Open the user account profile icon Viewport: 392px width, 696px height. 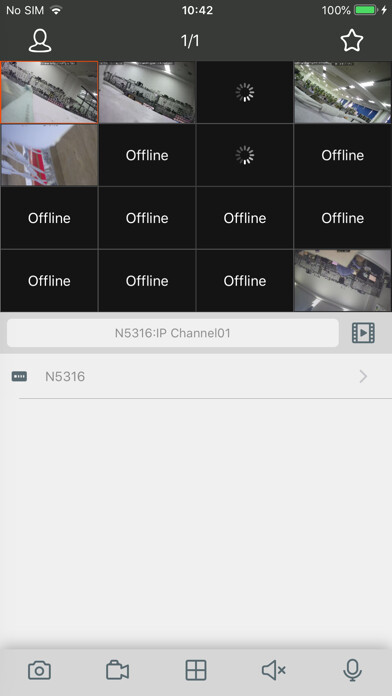(40, 41)
